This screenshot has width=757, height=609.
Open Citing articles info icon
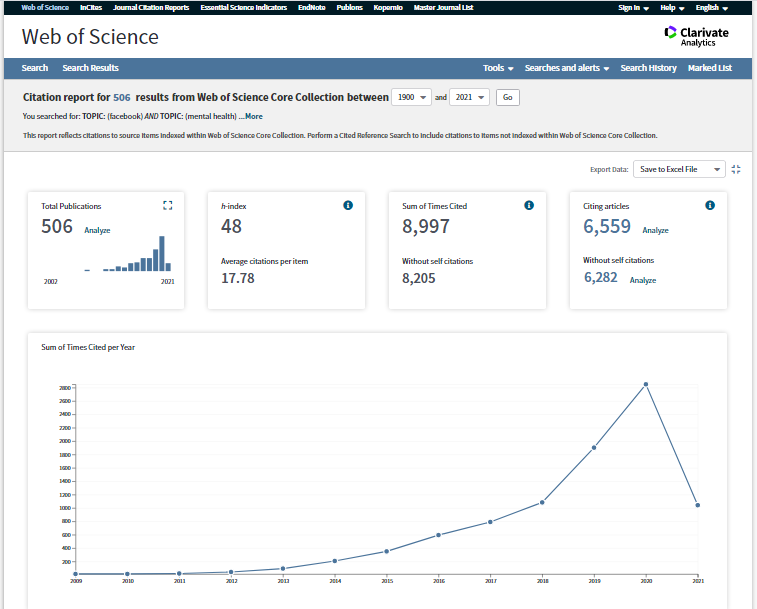tap(710, 205)
